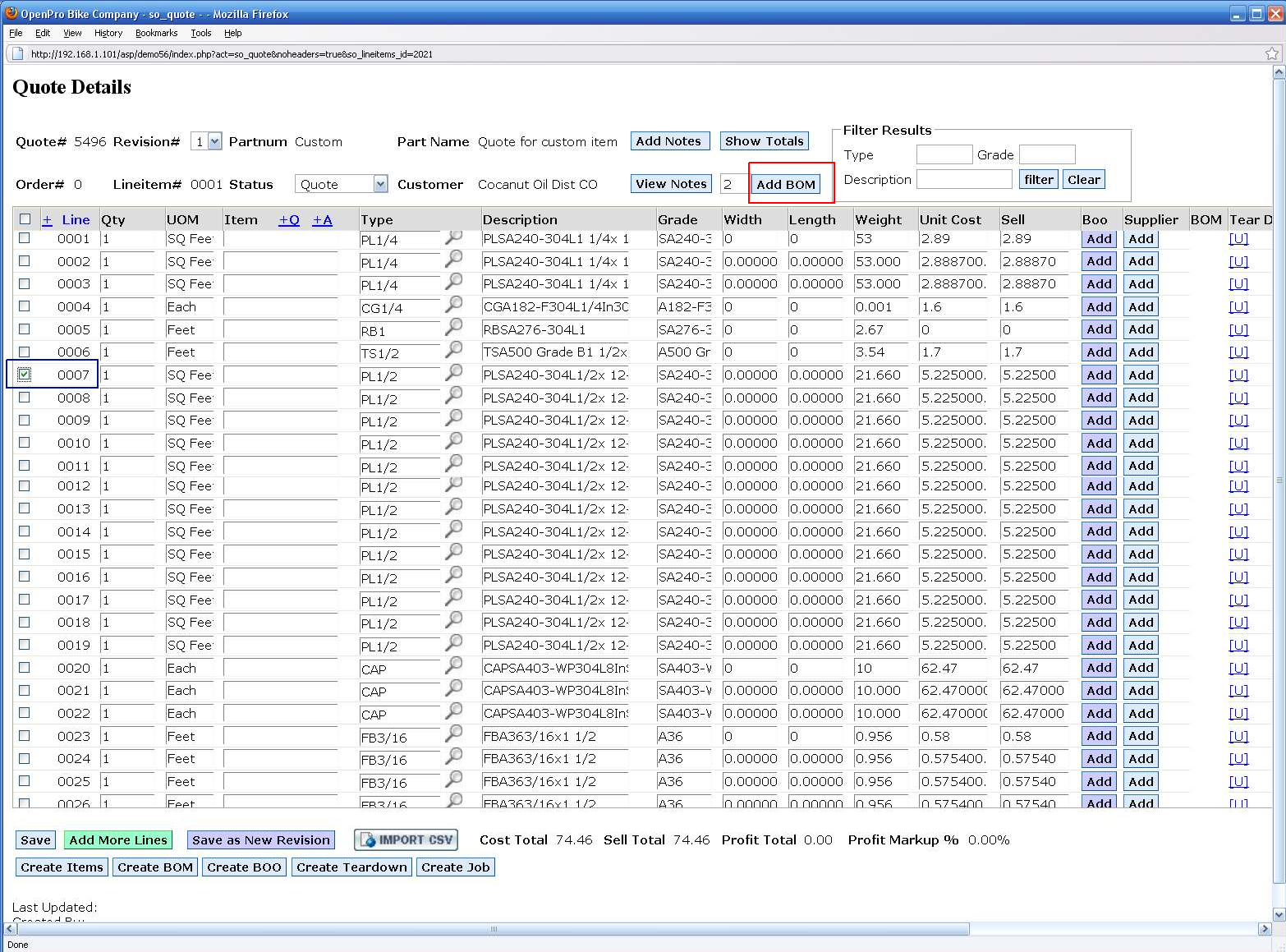Click the page icon beside the URL

[x=17, y=54]
